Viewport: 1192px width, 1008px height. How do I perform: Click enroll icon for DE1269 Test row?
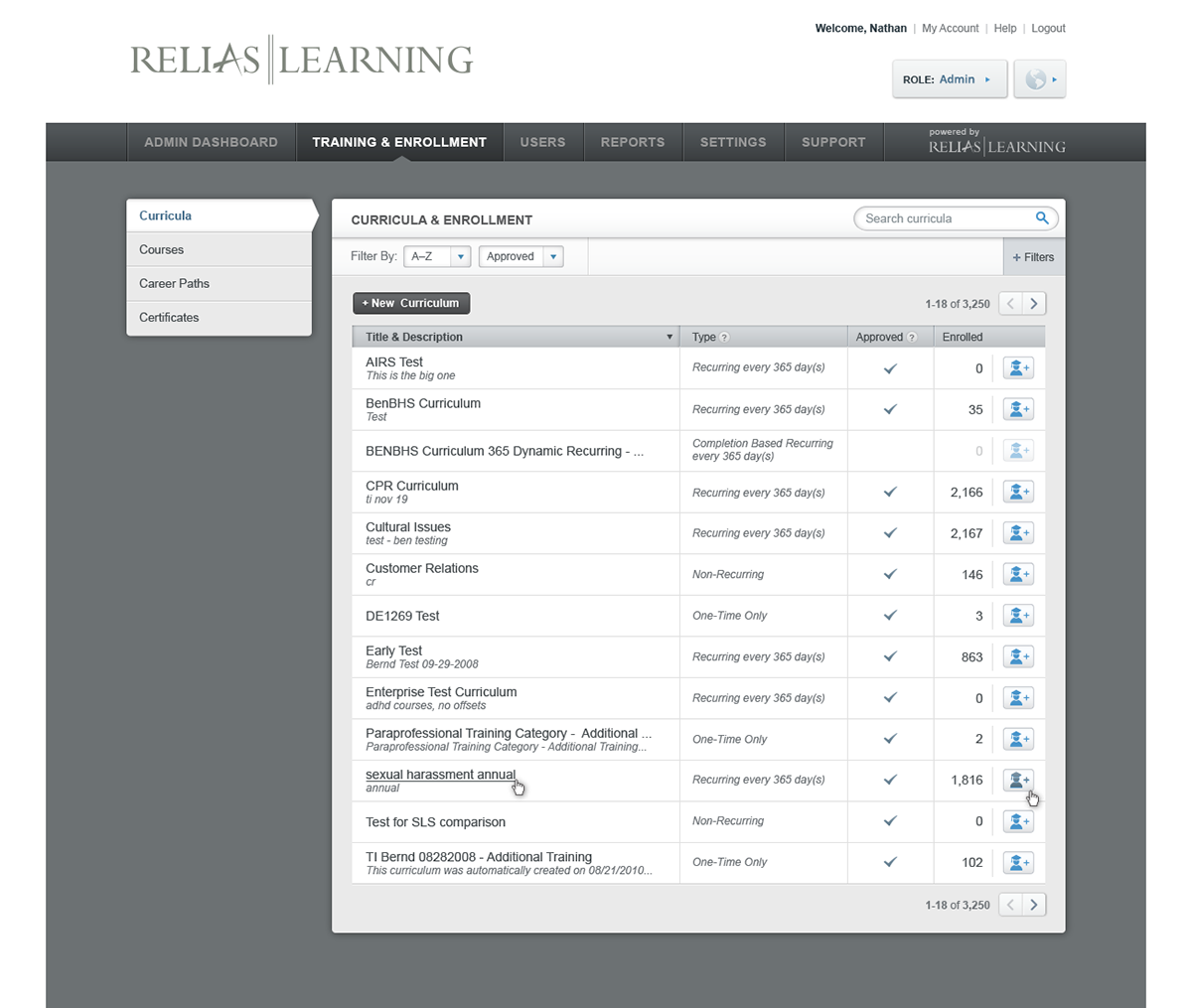point(1018,616)
